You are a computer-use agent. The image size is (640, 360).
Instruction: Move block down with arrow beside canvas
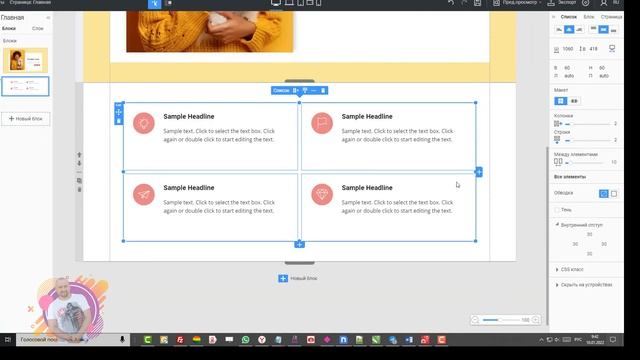pos(79,163)
